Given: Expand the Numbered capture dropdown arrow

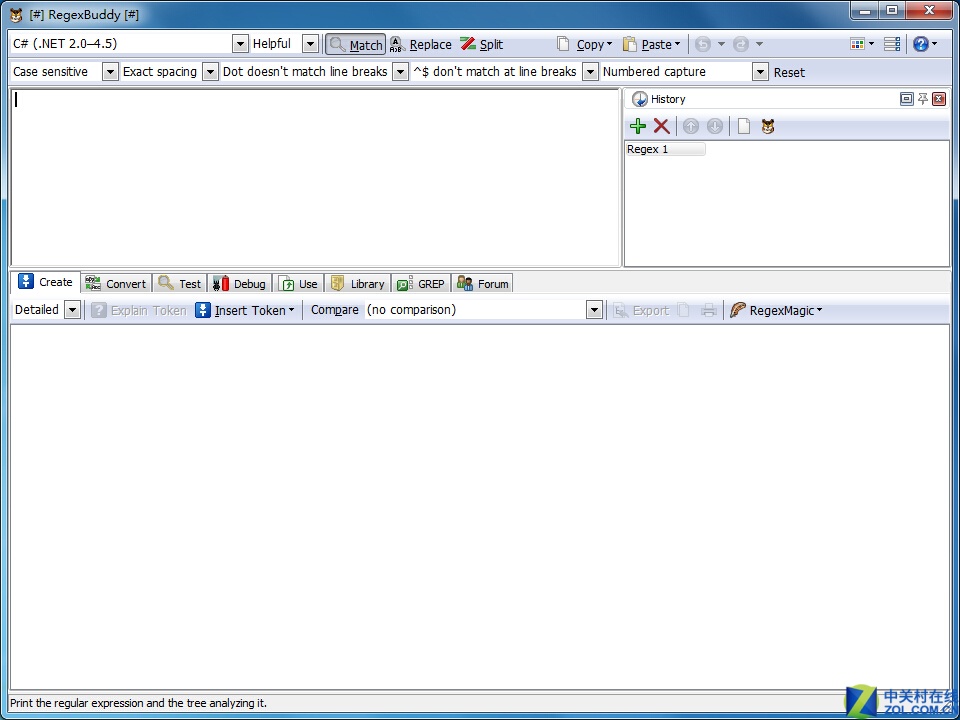Looking at the screenshot, I should pos(760,72).
